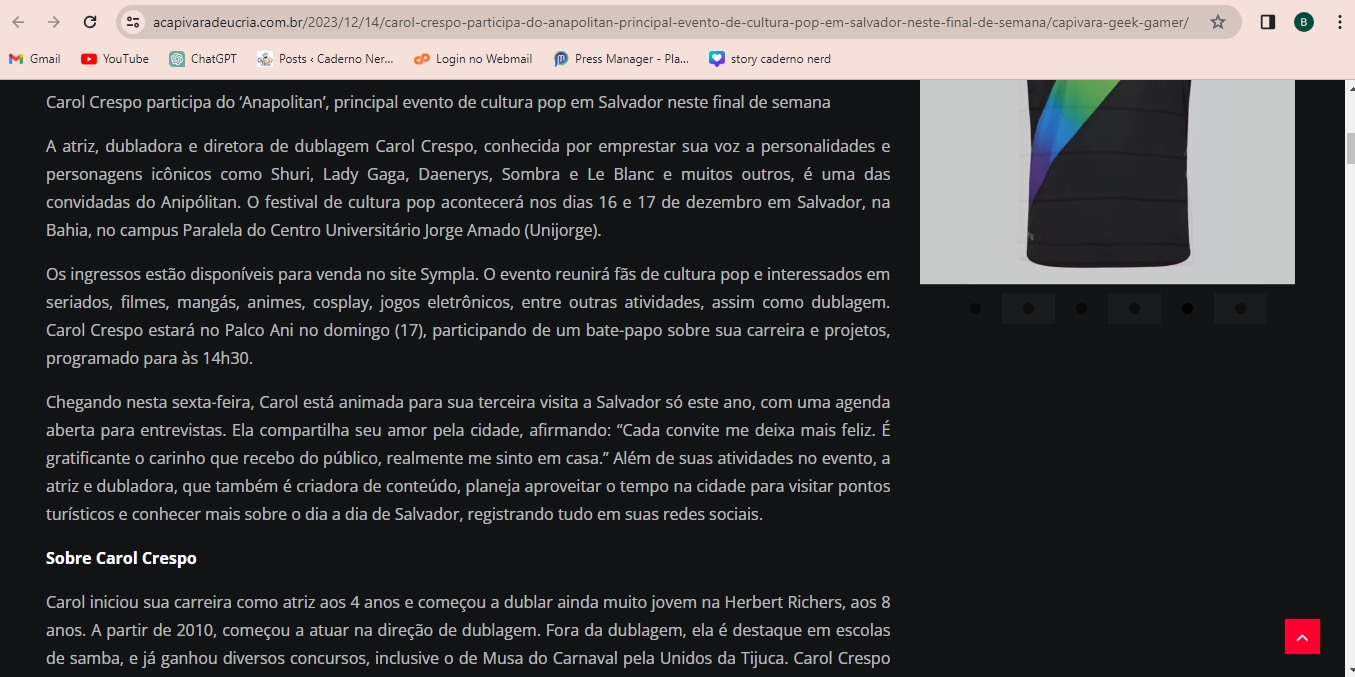The image size is (1355, 677).
Task: Select the last carousel dot under the image
Action: pyautogui.click(x=1240, y=308)
